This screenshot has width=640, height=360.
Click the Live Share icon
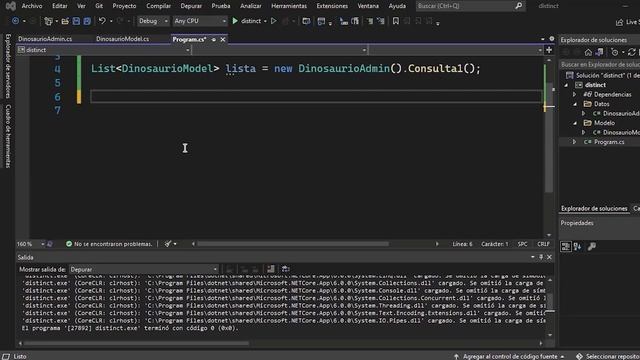coord(619,22)
